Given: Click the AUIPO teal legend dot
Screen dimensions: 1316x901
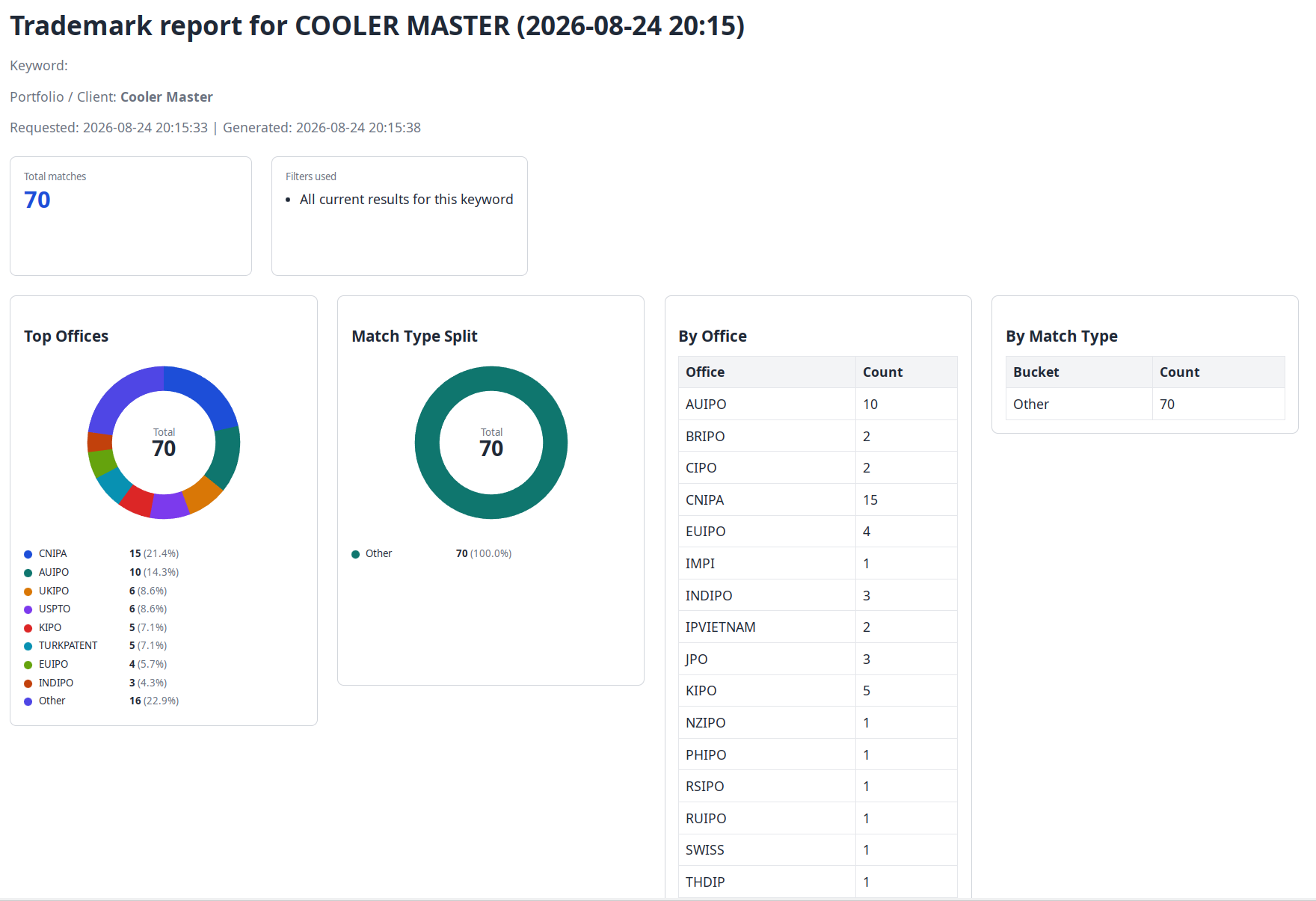Looking at the screenshot, I should point(28,573).
